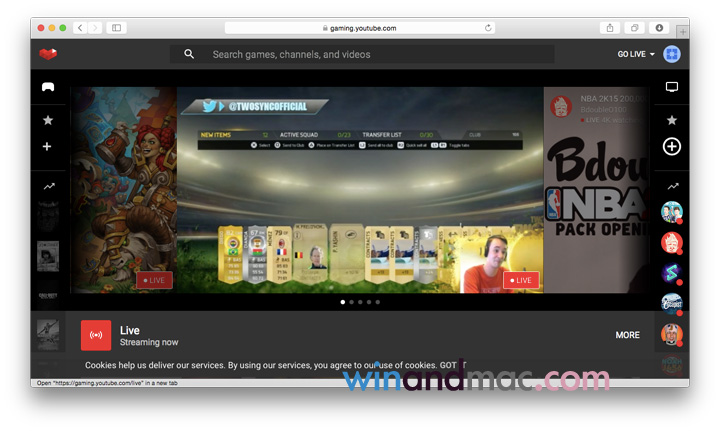Viewport: 720px width, 431px height.
Task: Click Safari's show sidebar button
Action: [116, 28]
